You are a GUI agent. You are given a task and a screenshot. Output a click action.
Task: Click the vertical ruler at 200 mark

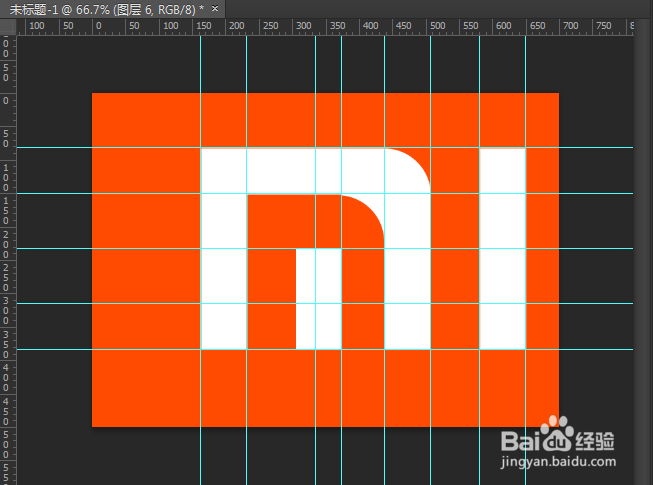6,244
